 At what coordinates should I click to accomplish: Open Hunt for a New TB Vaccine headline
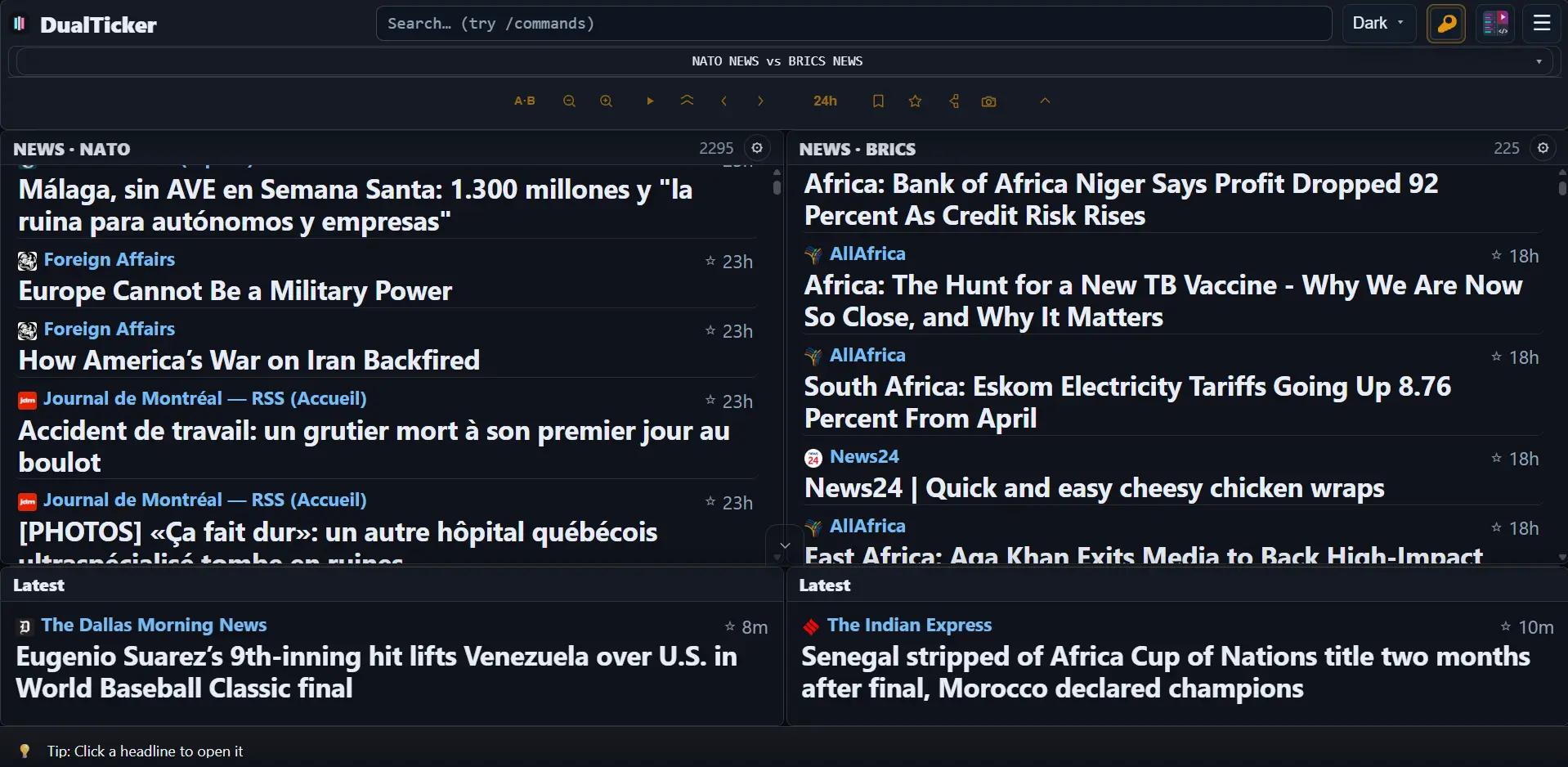point(1163,301)
